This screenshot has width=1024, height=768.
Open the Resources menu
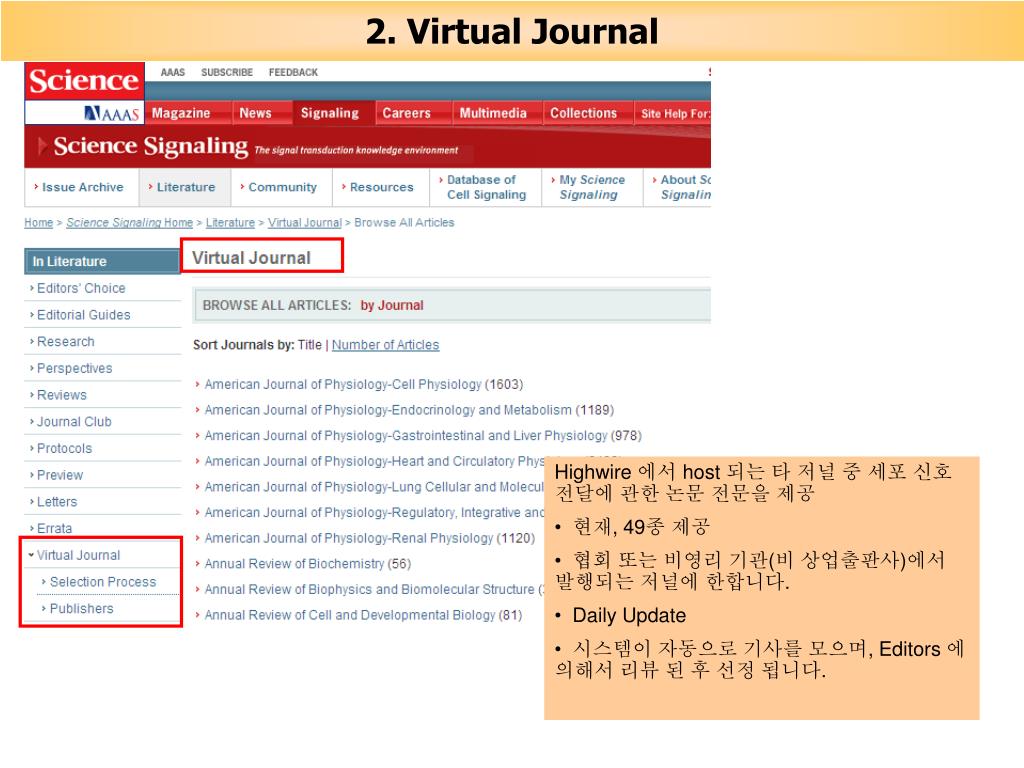click(381, 187)
